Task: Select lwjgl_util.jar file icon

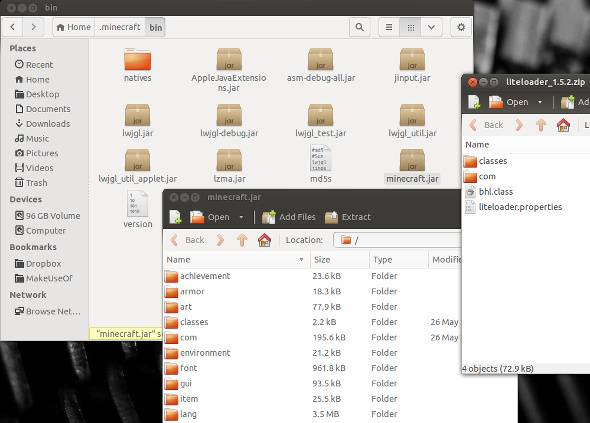Action: click(412, 115)
